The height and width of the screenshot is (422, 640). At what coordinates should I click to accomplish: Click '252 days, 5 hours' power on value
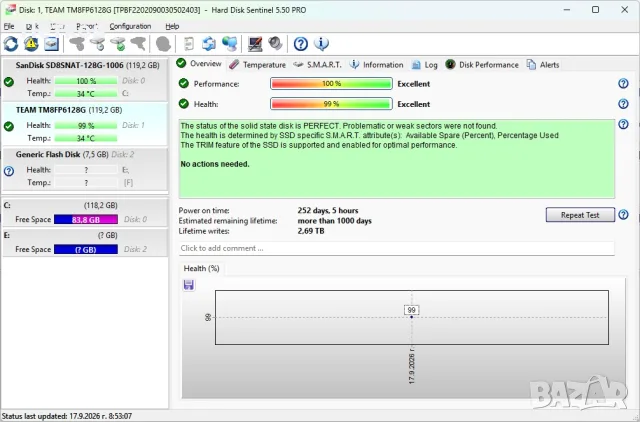[x=328, y=211]
